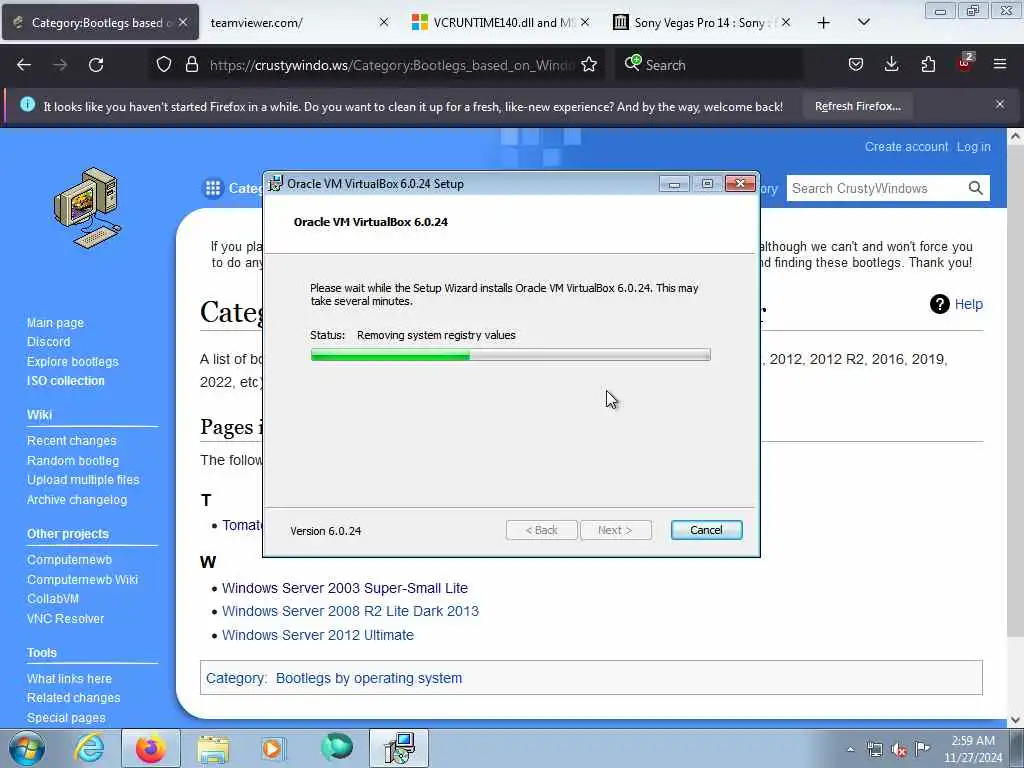Click the green orb taskbar icon
Image resolution: width=1024 pixels, height=768 pixels.
(x=337, y=748)
